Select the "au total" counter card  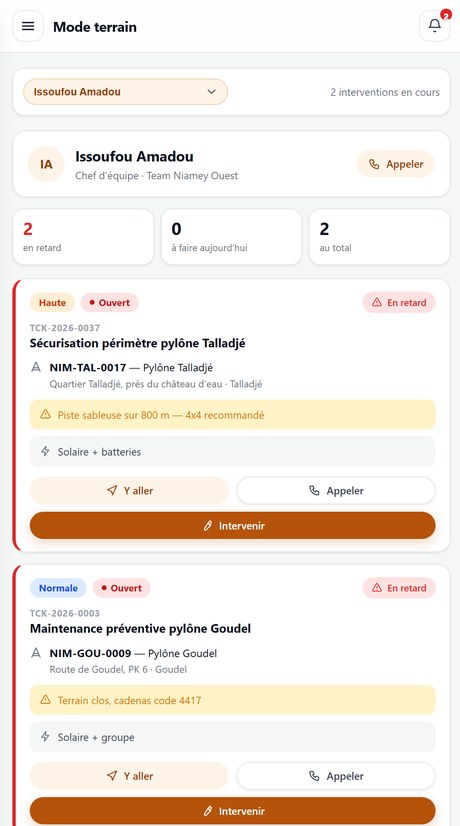click(x=379, y=237)
